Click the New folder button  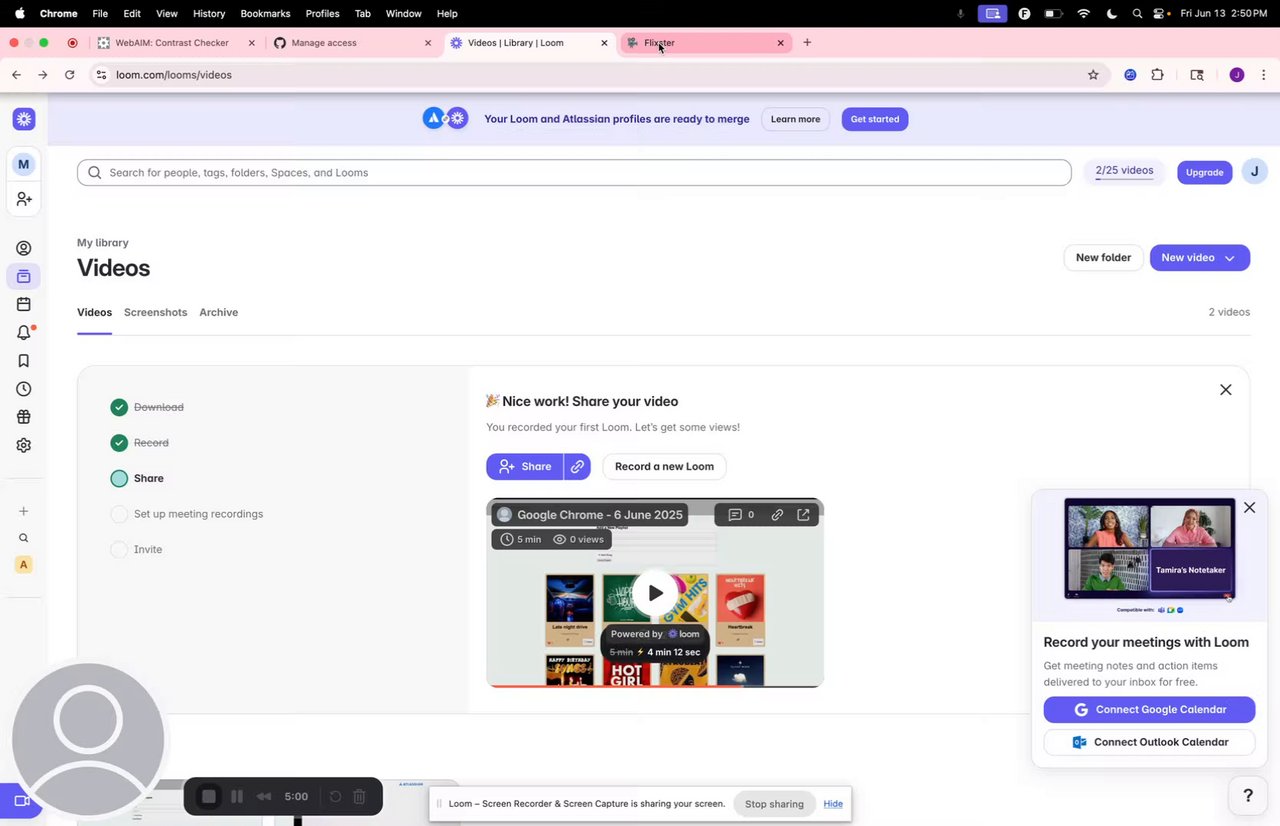(x=1103, y=258)
